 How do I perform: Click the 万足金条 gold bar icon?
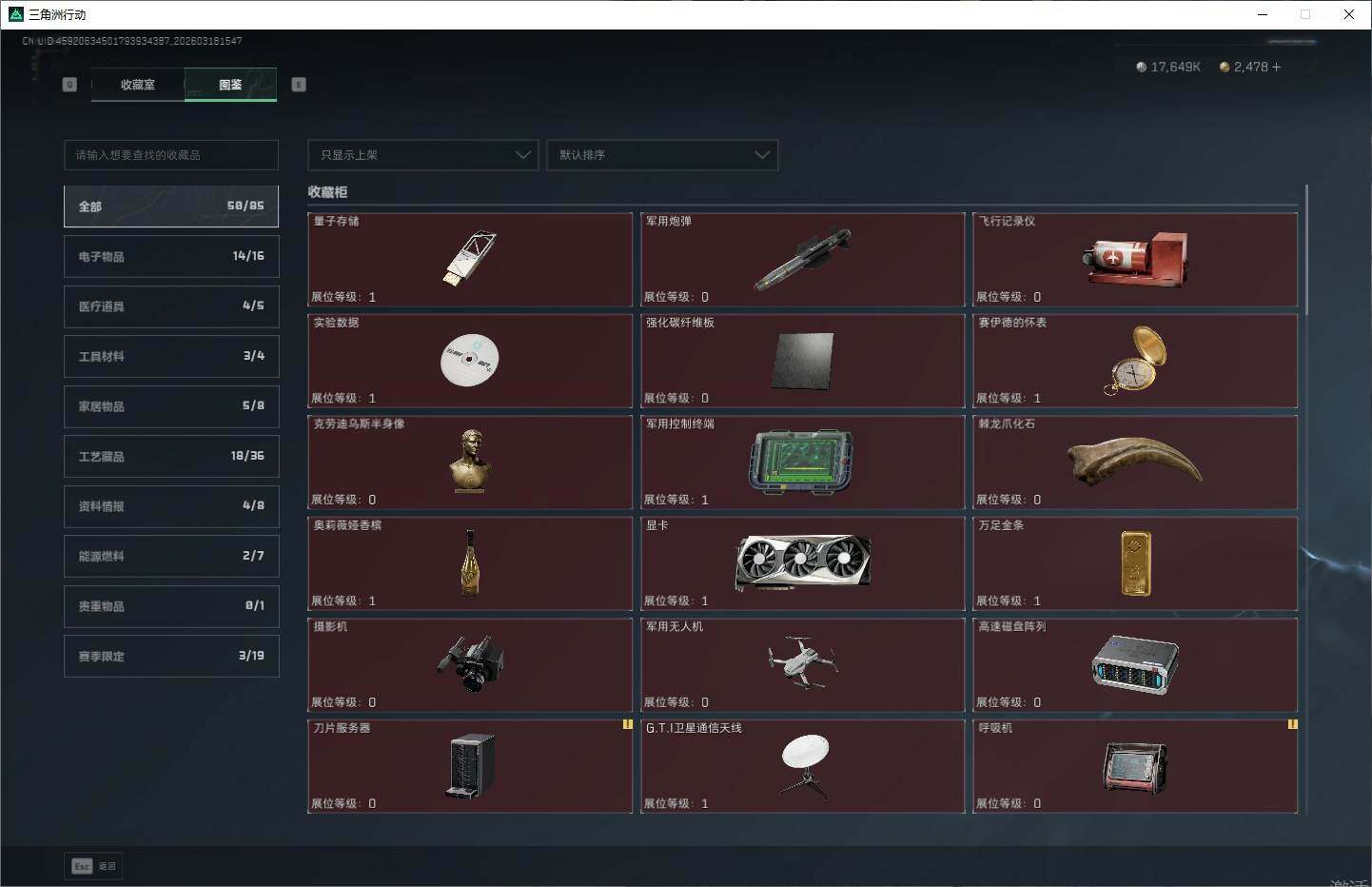[1135, 562]
